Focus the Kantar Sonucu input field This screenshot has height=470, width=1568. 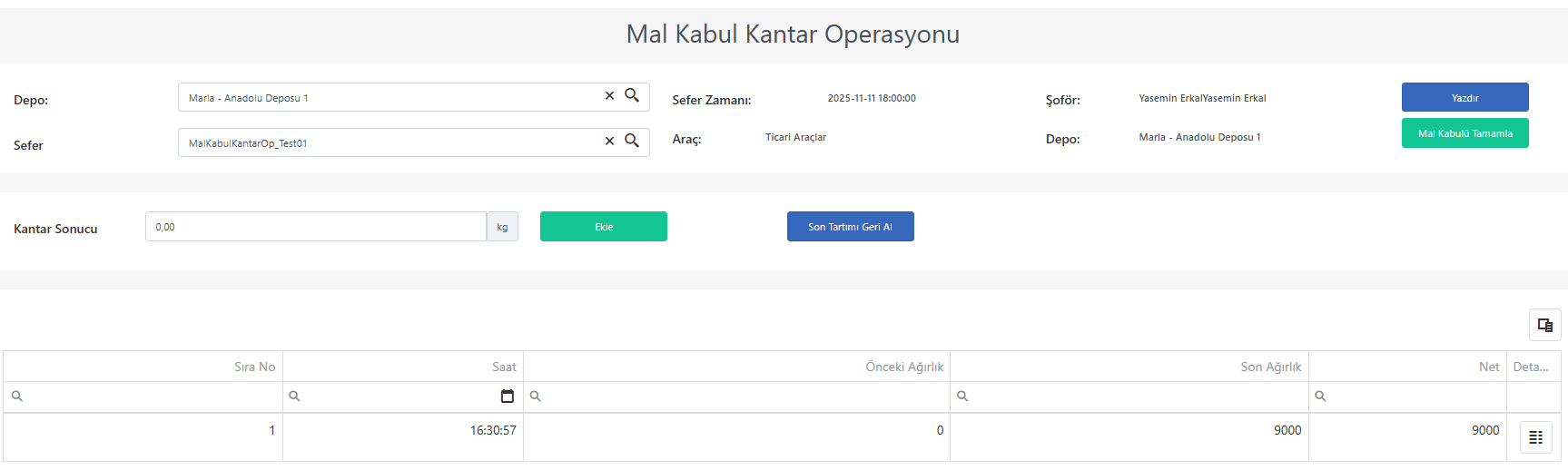click(x=316, y=227)
